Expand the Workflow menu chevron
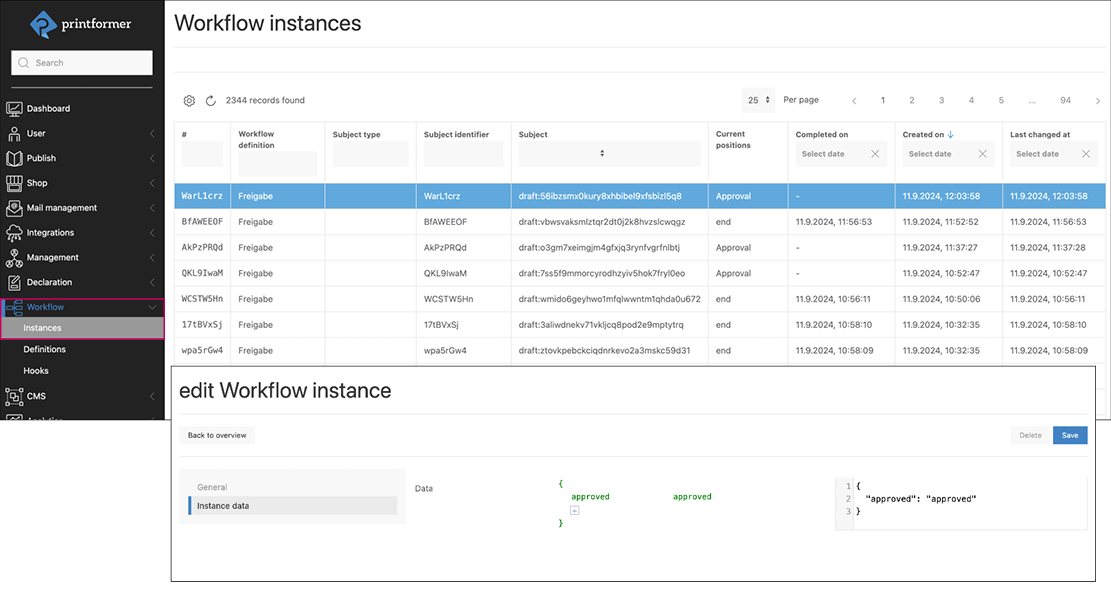 [152, 307]
